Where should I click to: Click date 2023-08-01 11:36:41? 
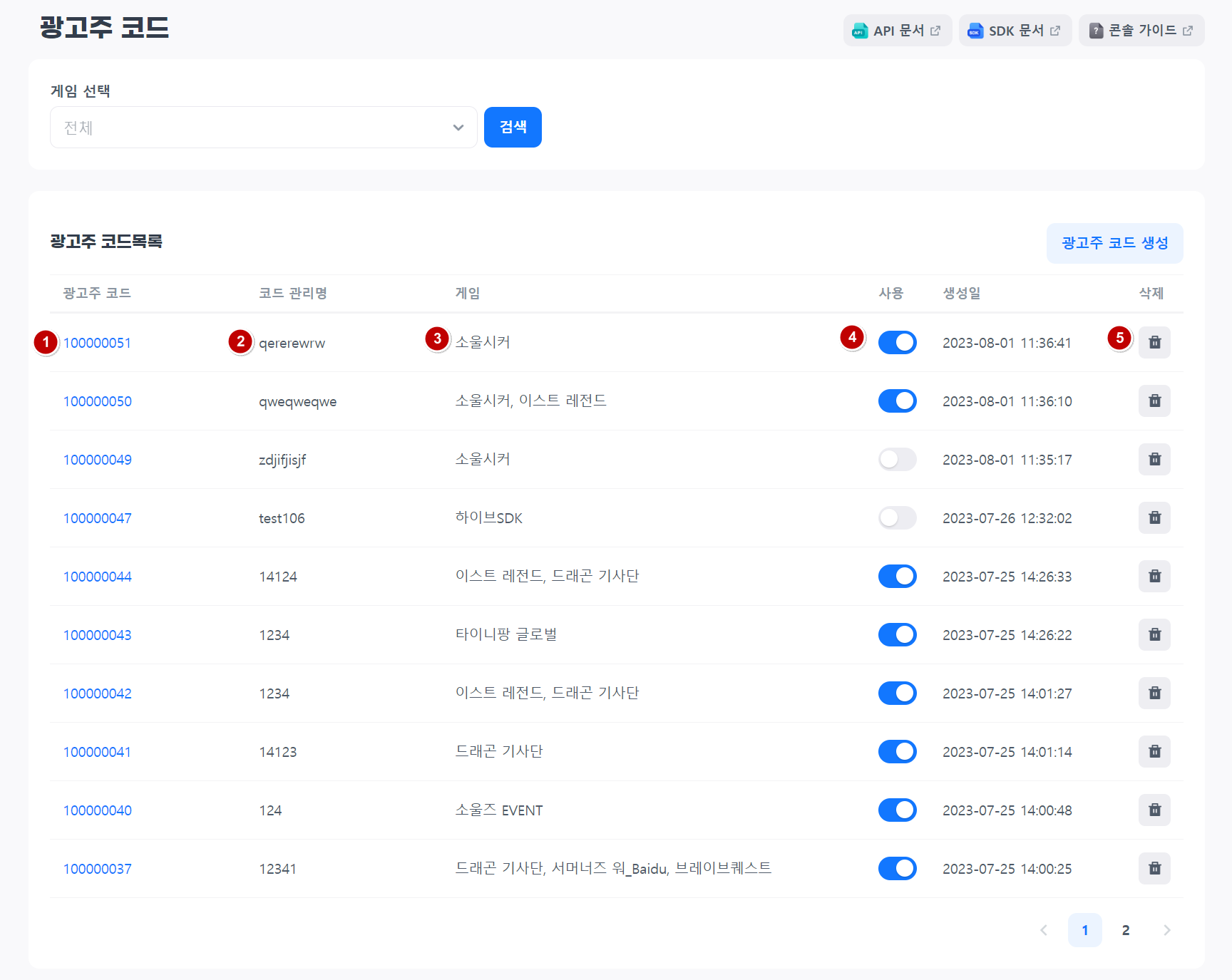(1007, 343)
